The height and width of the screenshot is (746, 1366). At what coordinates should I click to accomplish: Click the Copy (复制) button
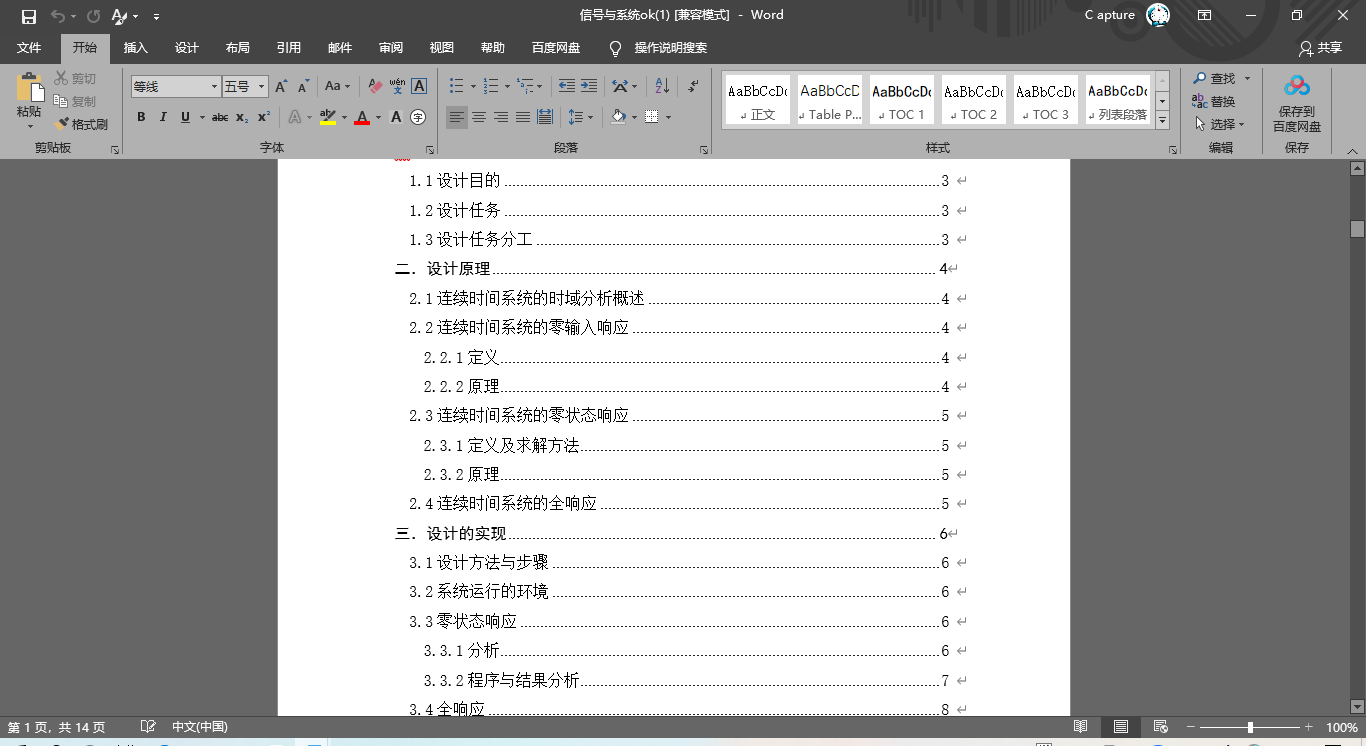tap(75, 101)
